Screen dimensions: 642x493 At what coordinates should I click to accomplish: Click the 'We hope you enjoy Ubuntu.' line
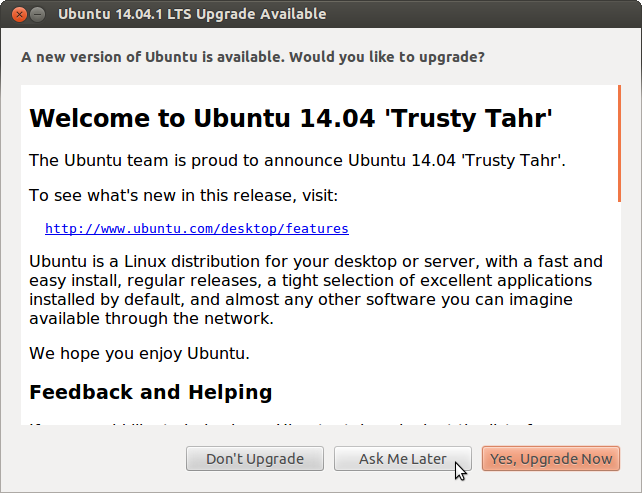coord(139,353)
